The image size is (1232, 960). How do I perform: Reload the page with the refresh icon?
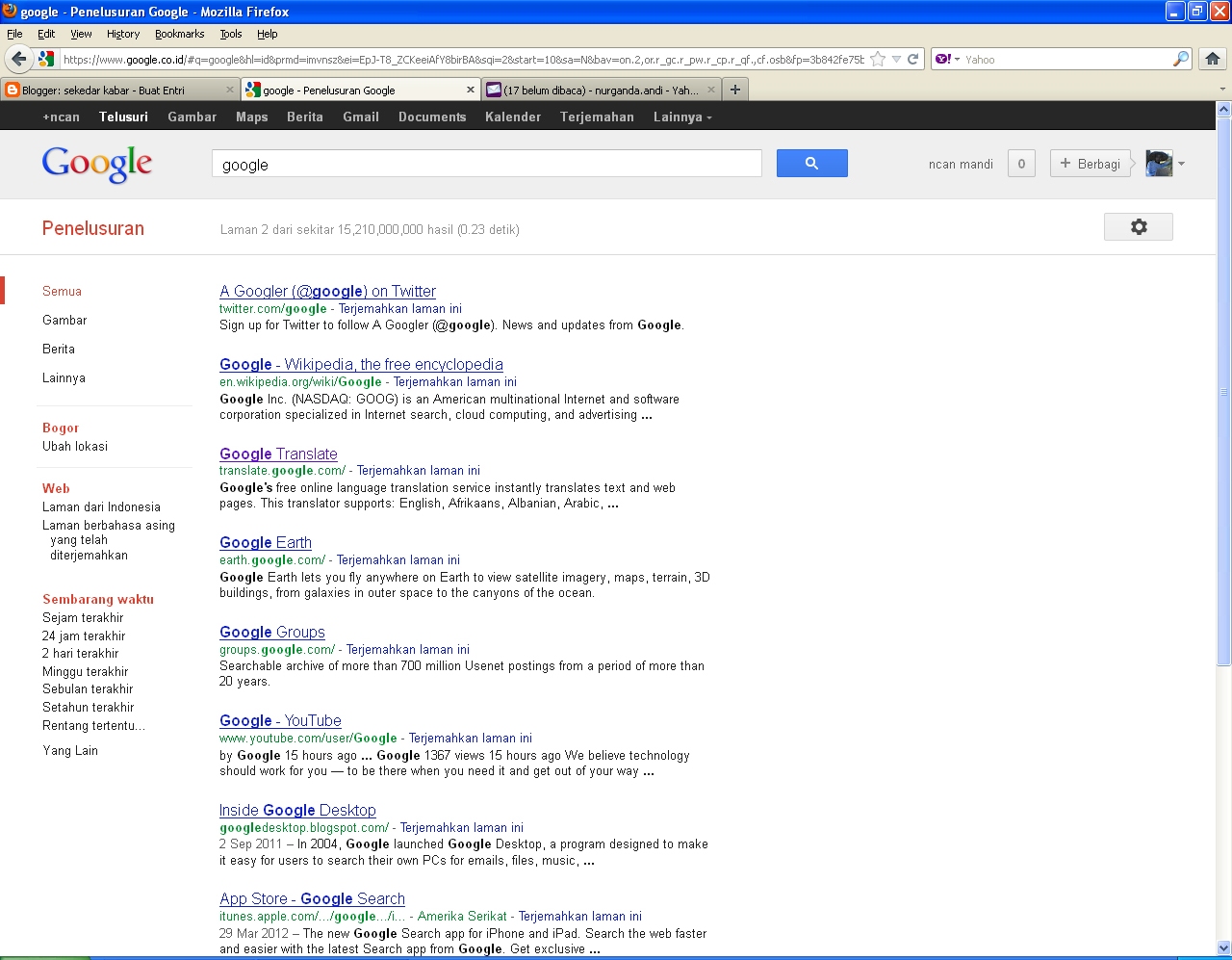tap(912, 59)
